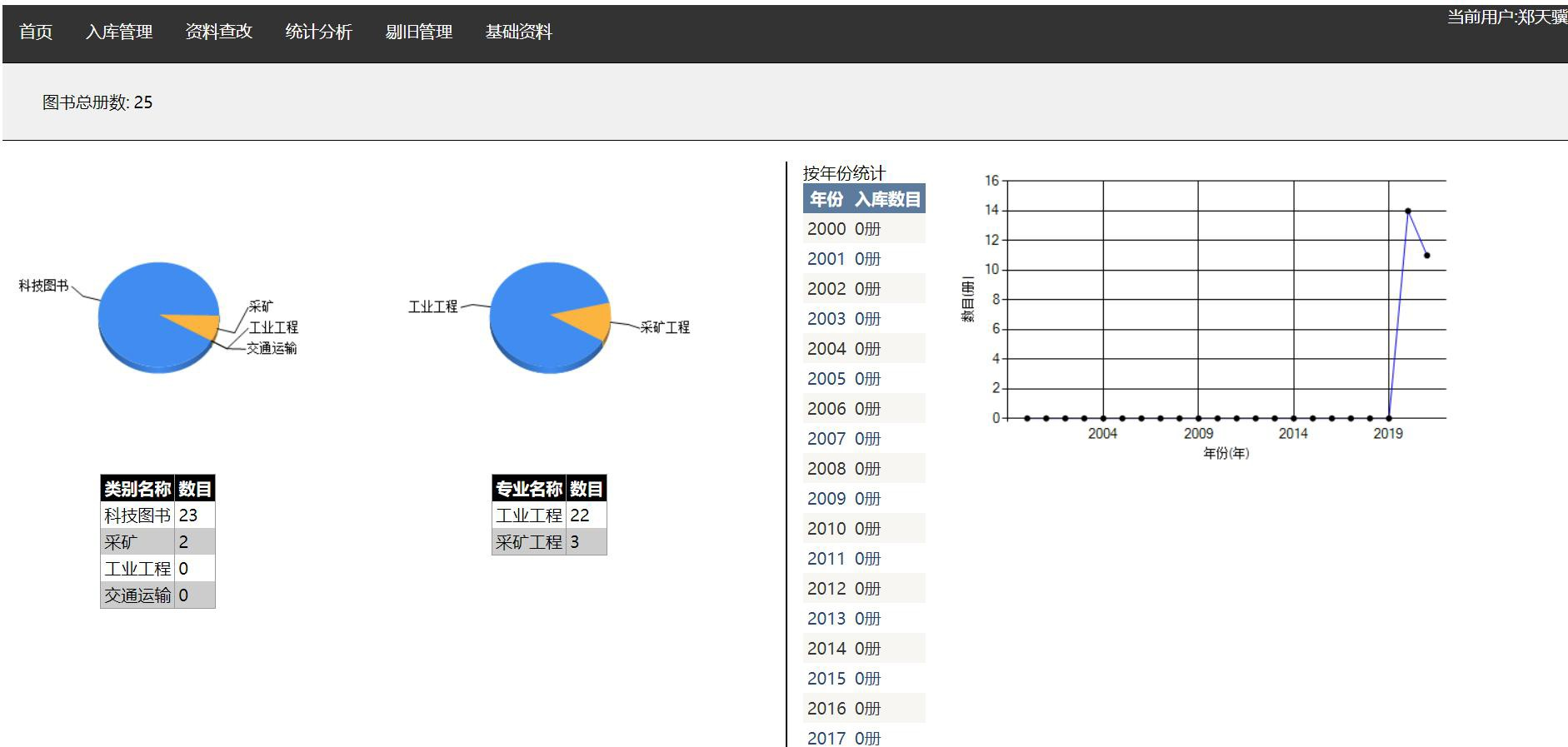
Task: Select the 工业工程 cell in category table
Action: click(x=137, y=569)
